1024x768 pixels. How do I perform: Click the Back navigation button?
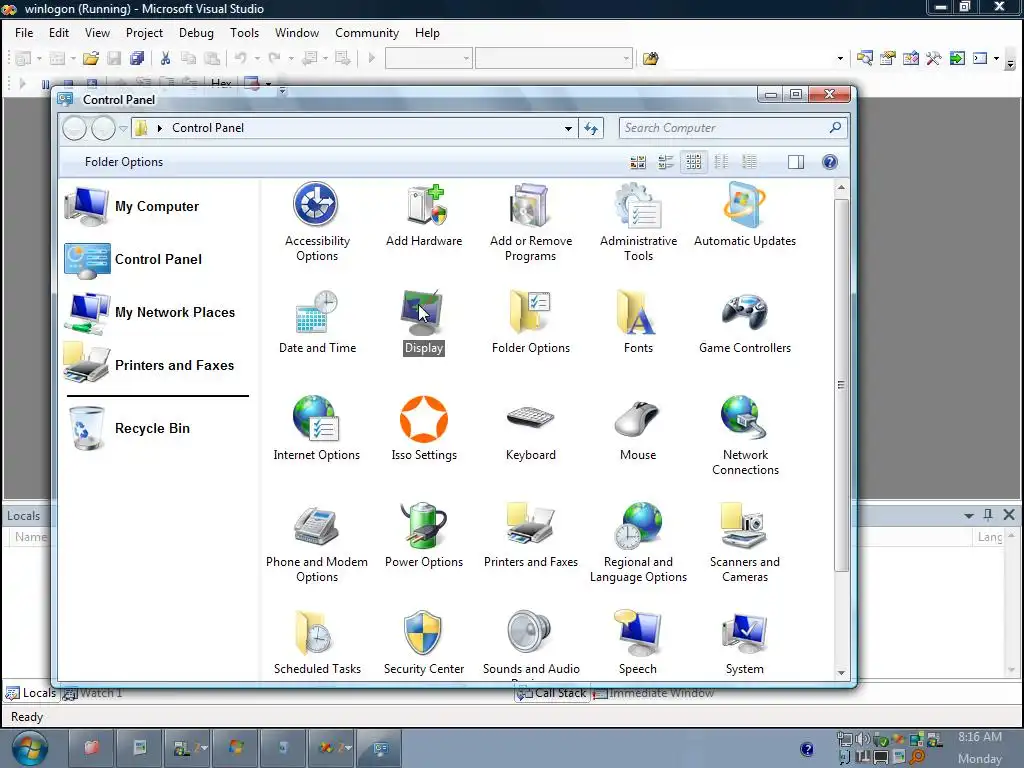click(x=74, y=129)
